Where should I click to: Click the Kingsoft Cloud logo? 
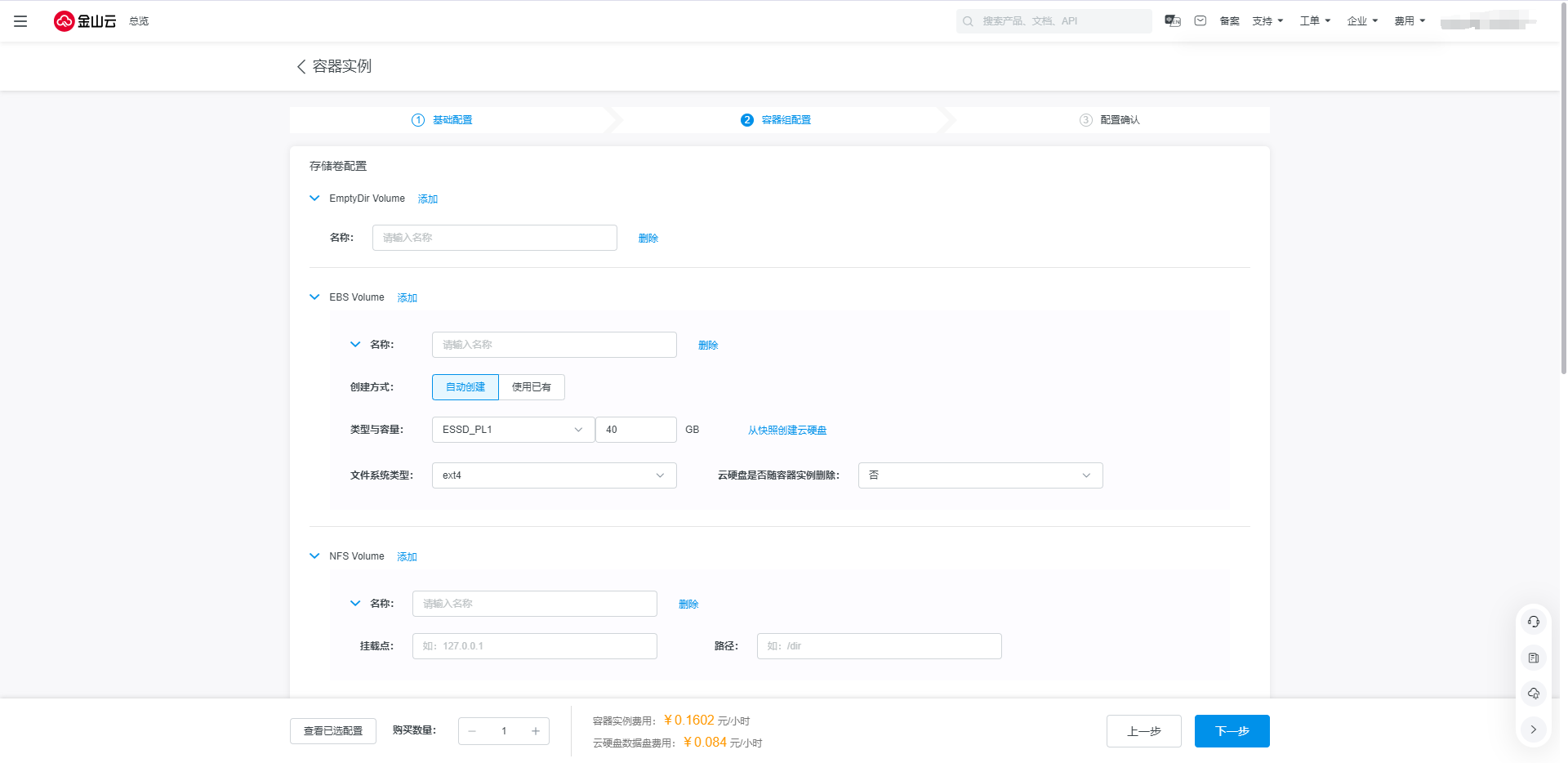point(85,21)
